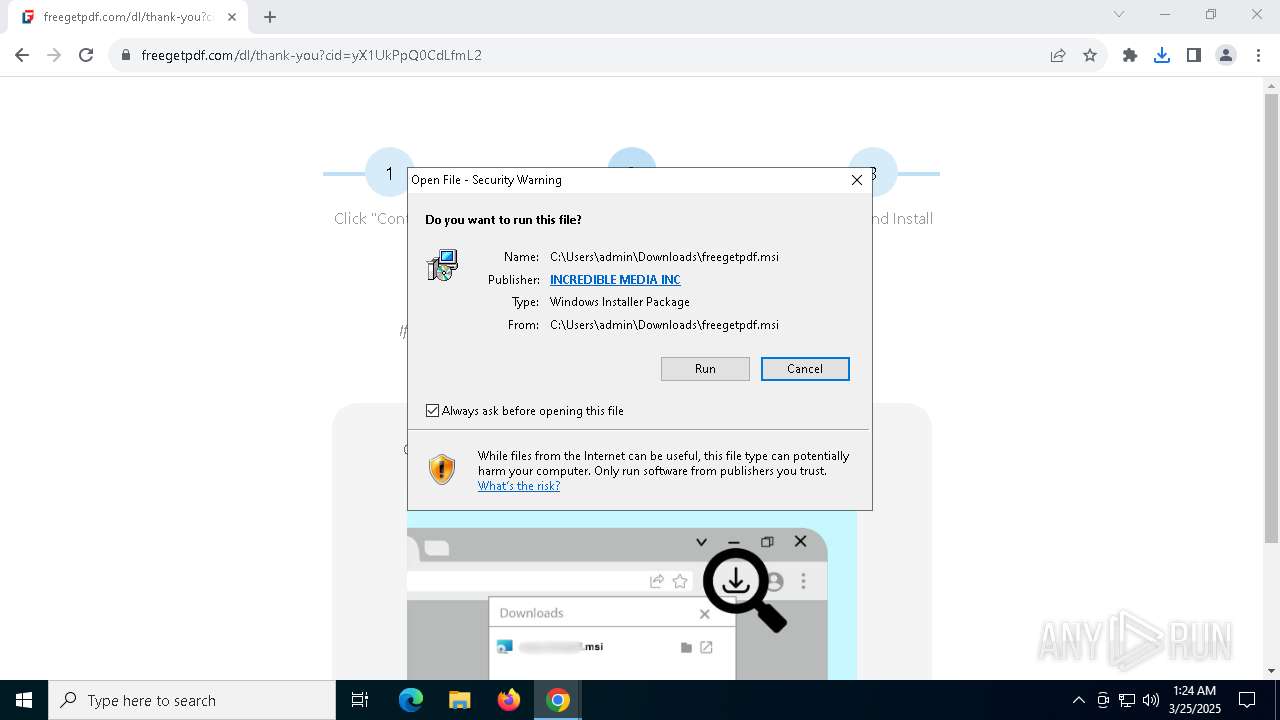
Task: Click "Windows Installer Package" type text
Action: pos(620,302)
